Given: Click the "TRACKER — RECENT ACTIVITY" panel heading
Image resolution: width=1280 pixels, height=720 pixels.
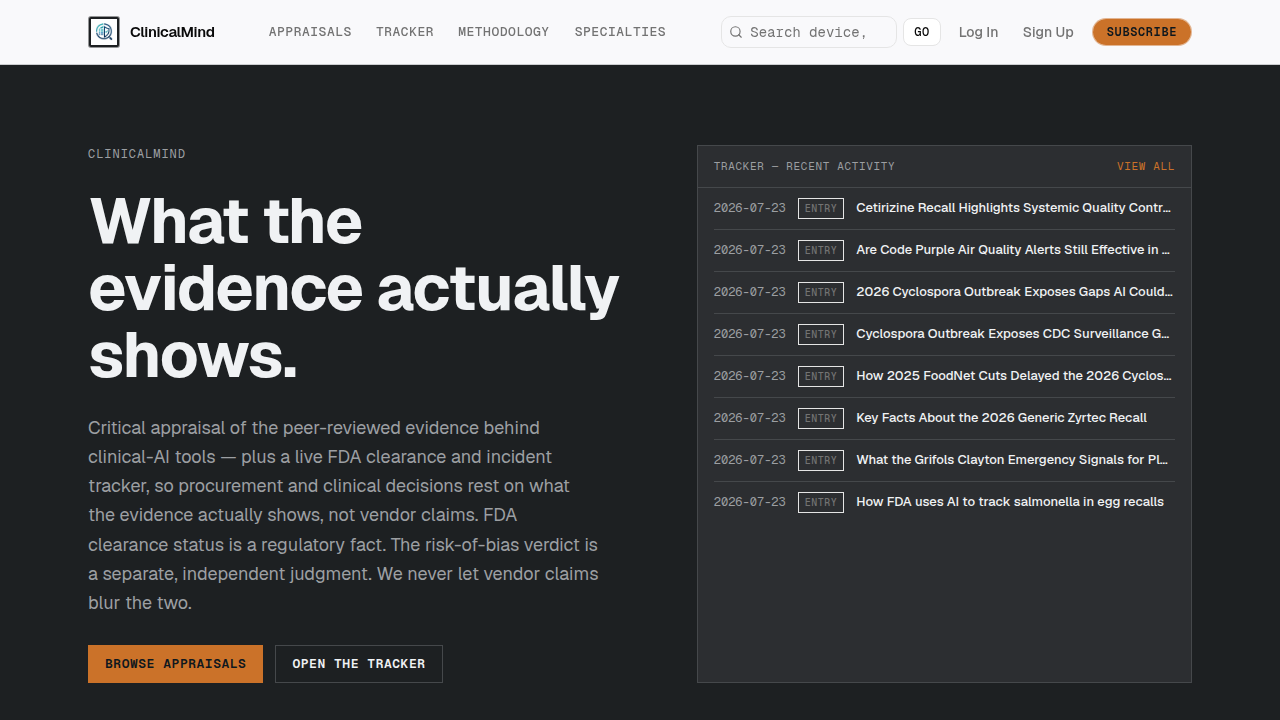Looking at the screenshot, I should coord(804,166).
